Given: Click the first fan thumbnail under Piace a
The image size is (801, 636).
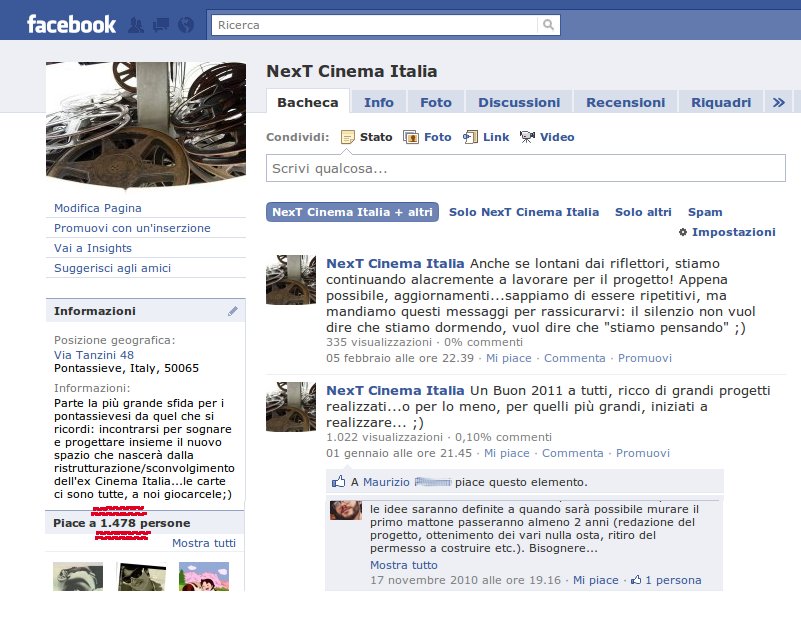Looking at the screenshot, I should pos(78,576).
